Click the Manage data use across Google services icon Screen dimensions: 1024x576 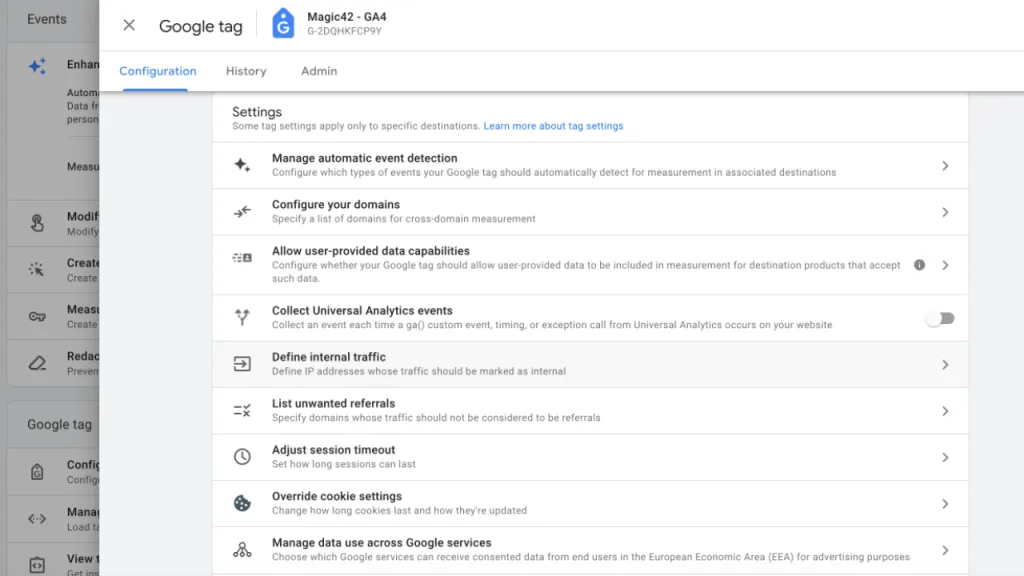pos(242,550)
